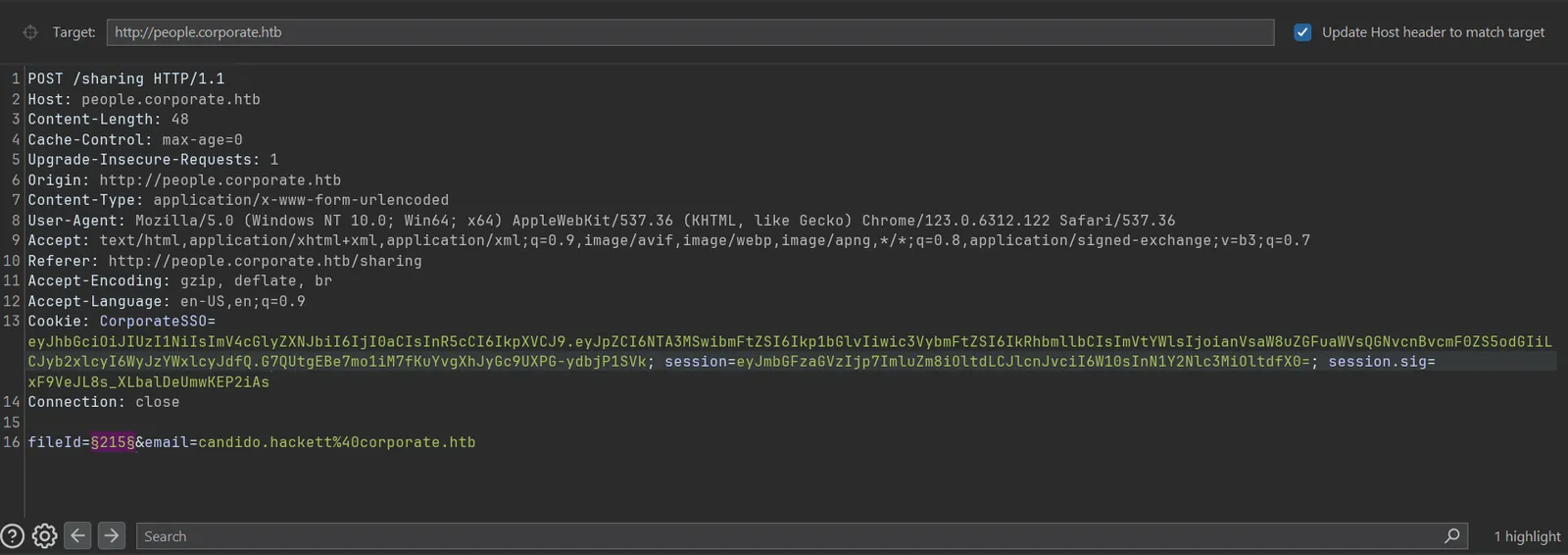
Task: Focus the Search text box
Action: pyautogui.click(x=802, y=536)
